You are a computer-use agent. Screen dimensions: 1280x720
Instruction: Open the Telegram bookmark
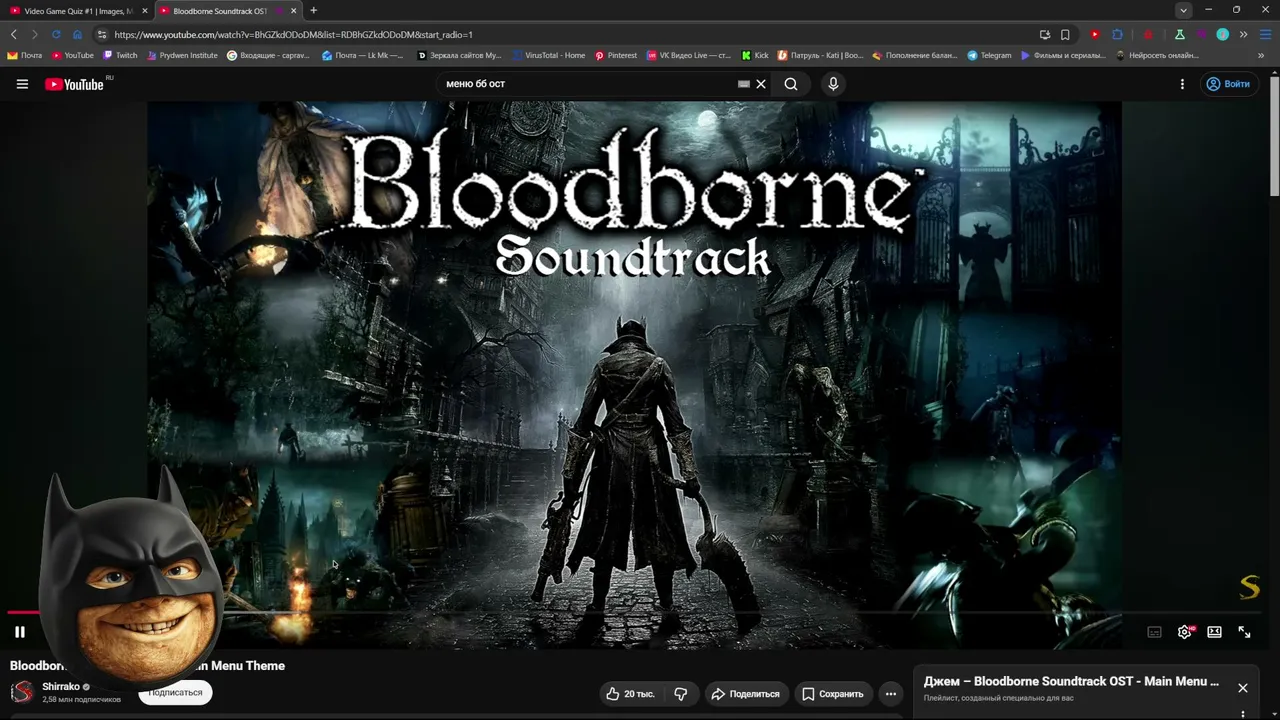(989, 56)
